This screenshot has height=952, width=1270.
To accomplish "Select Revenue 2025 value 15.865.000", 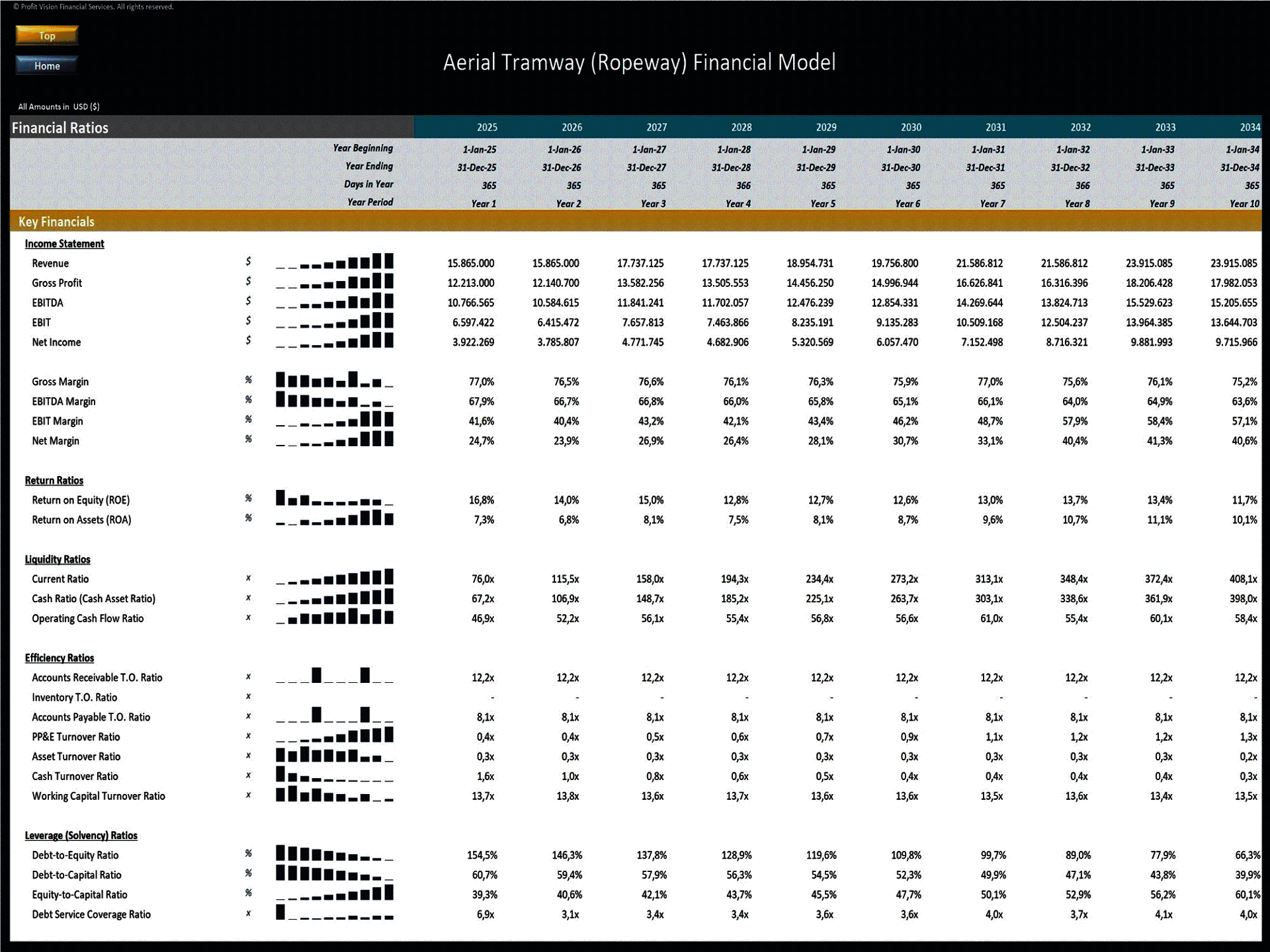I will coord(471,263).
